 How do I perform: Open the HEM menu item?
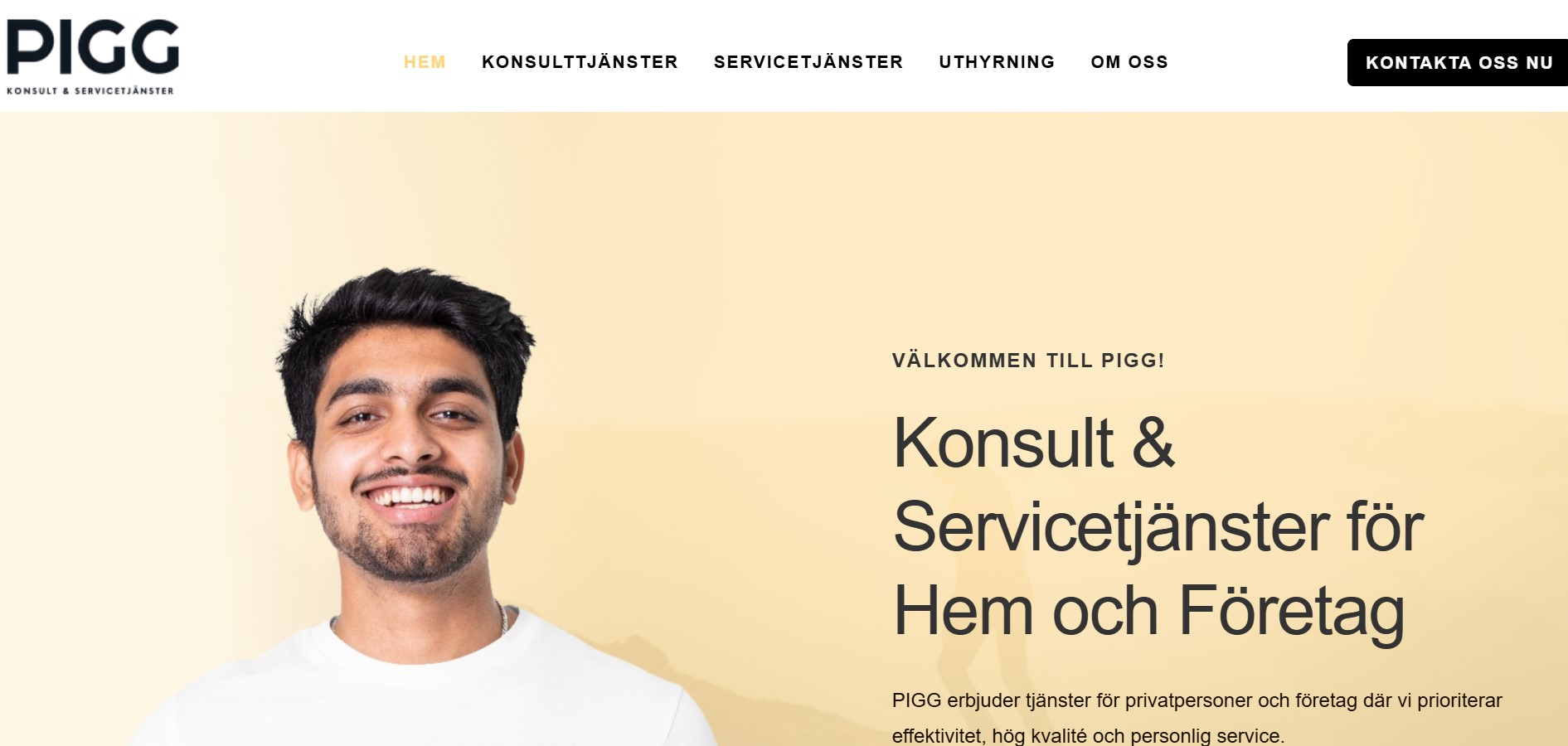(425, 62)
